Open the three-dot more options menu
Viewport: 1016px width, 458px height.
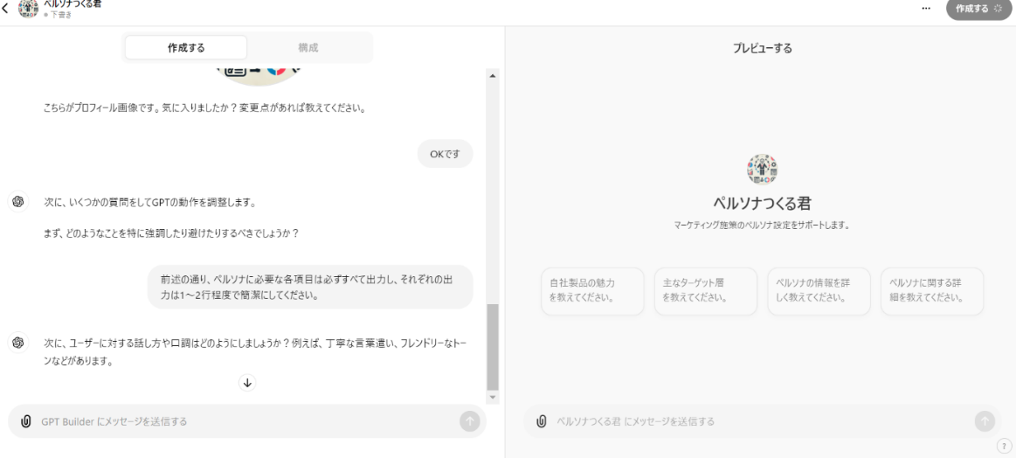[926, 8]
